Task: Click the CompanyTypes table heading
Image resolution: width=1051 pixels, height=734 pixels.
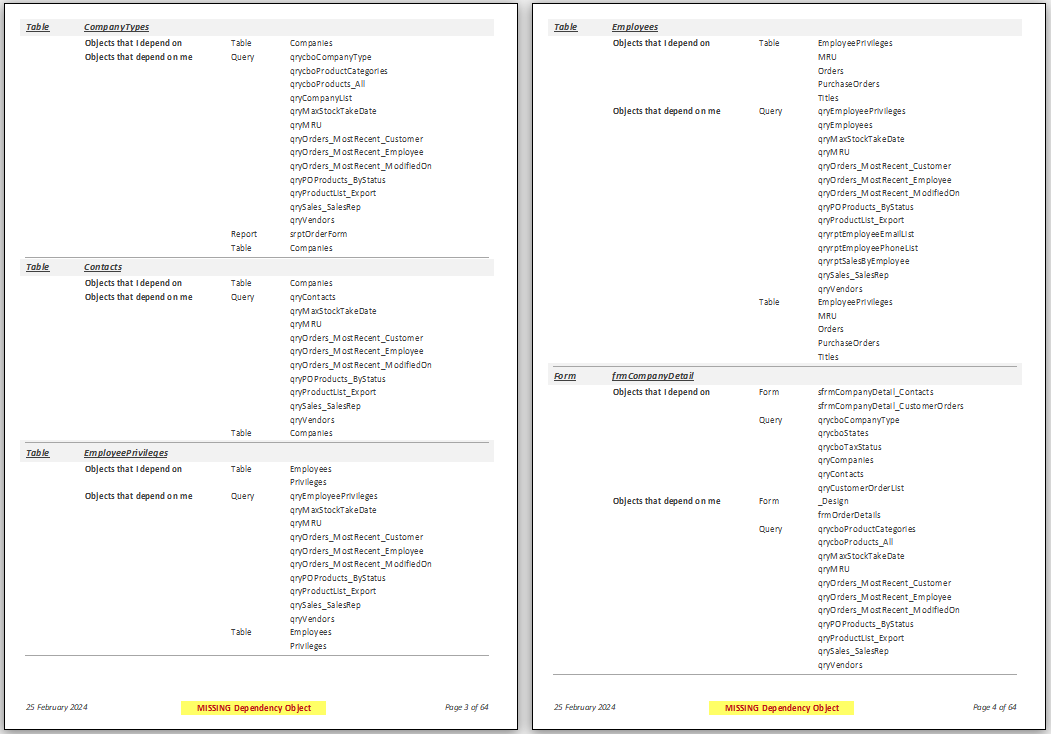Action: [116, 27]
